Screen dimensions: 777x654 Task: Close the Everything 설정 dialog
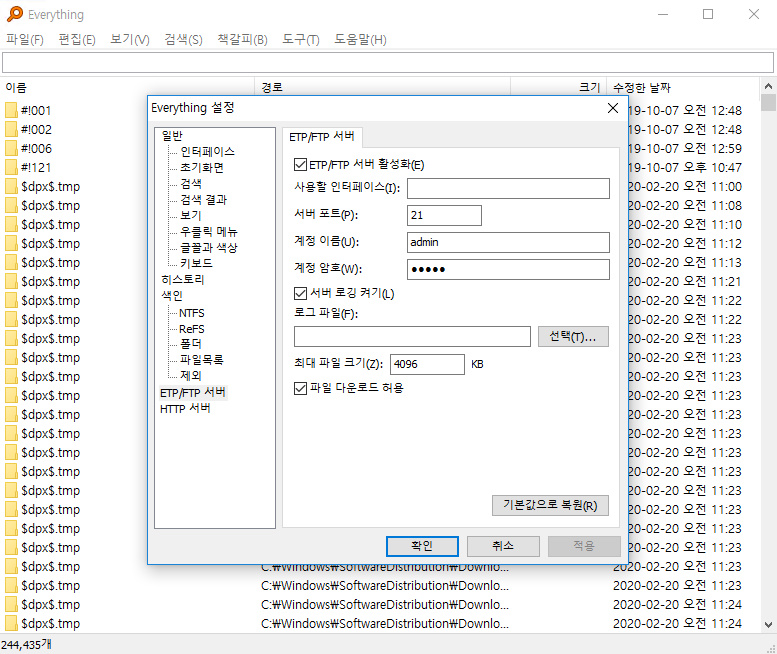pyautogui.click(x=613, y=108)
